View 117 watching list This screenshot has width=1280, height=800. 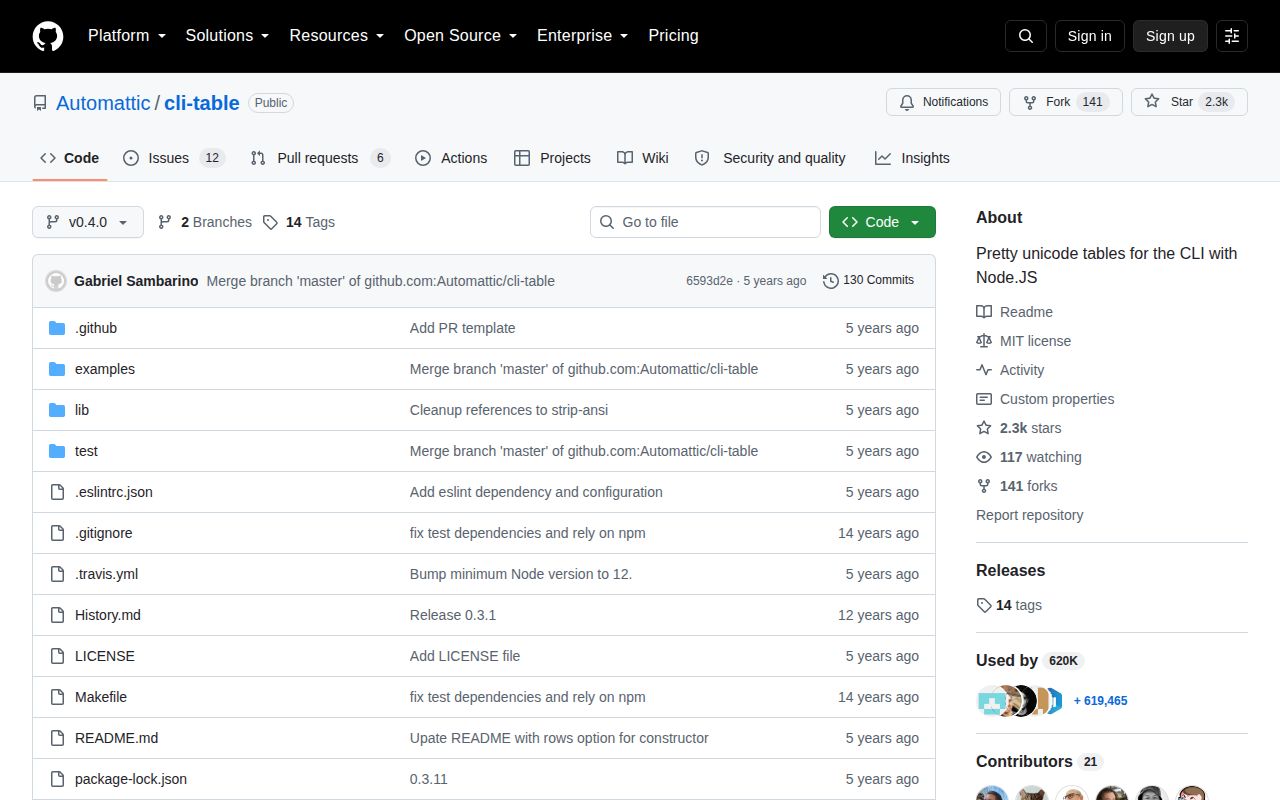(1029, 457)
